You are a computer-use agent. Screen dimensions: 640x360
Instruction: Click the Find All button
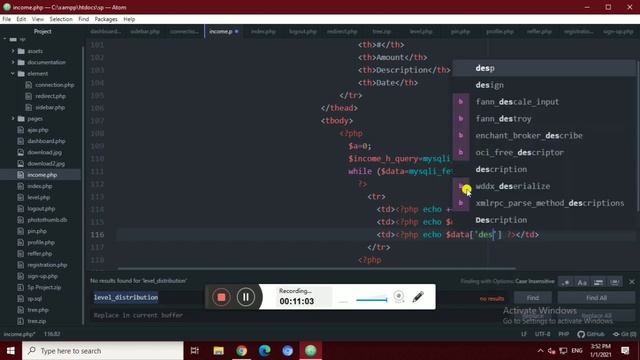click(596, 298)
